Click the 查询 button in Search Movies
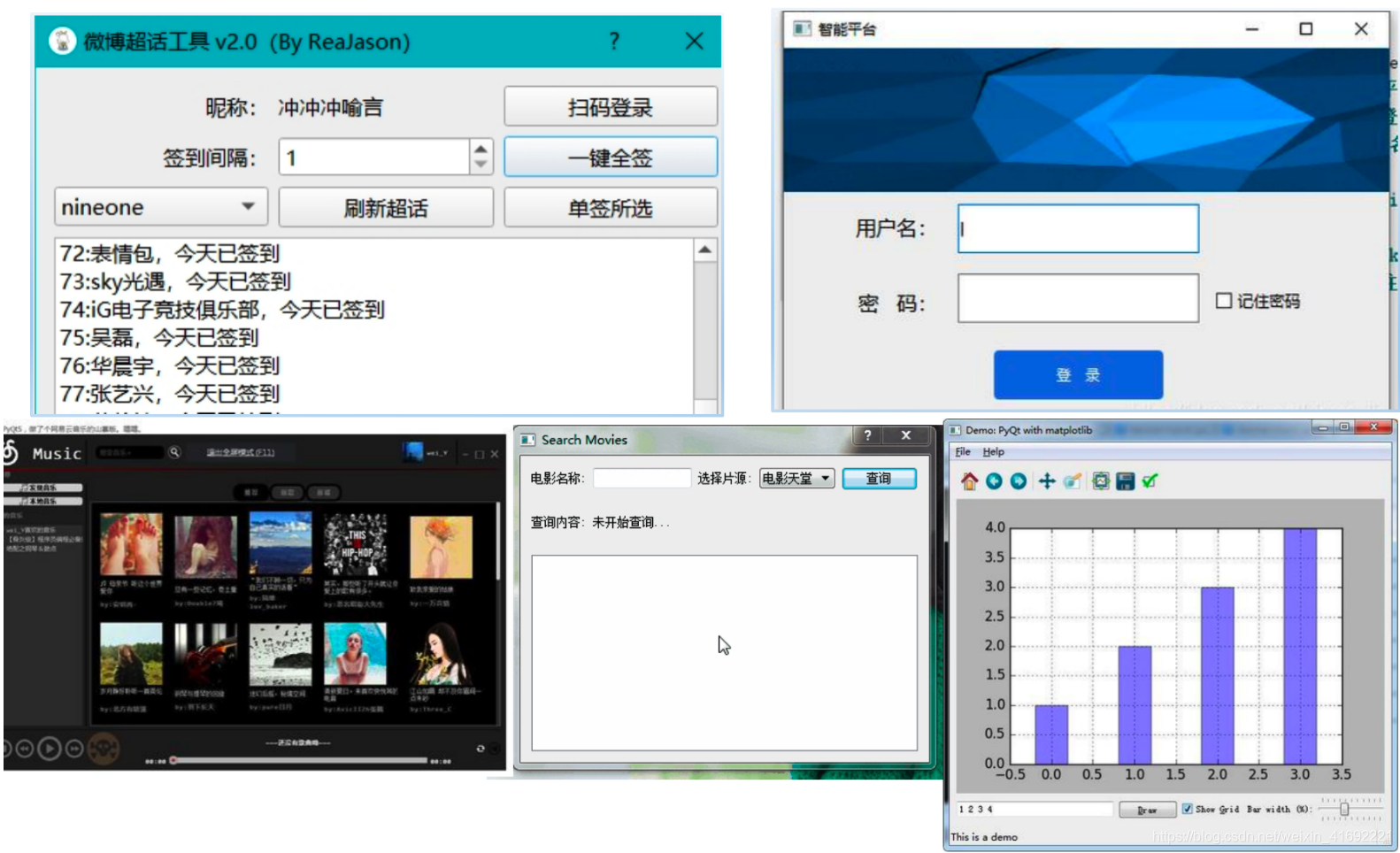1400x853 pixels. (879, 478)
